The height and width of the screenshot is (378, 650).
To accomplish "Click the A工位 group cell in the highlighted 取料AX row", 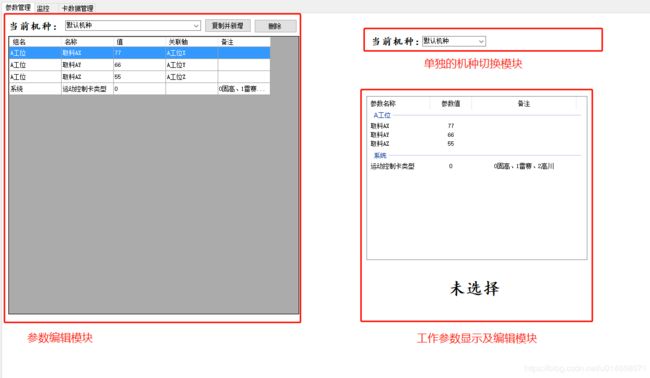I will point(35,53).
